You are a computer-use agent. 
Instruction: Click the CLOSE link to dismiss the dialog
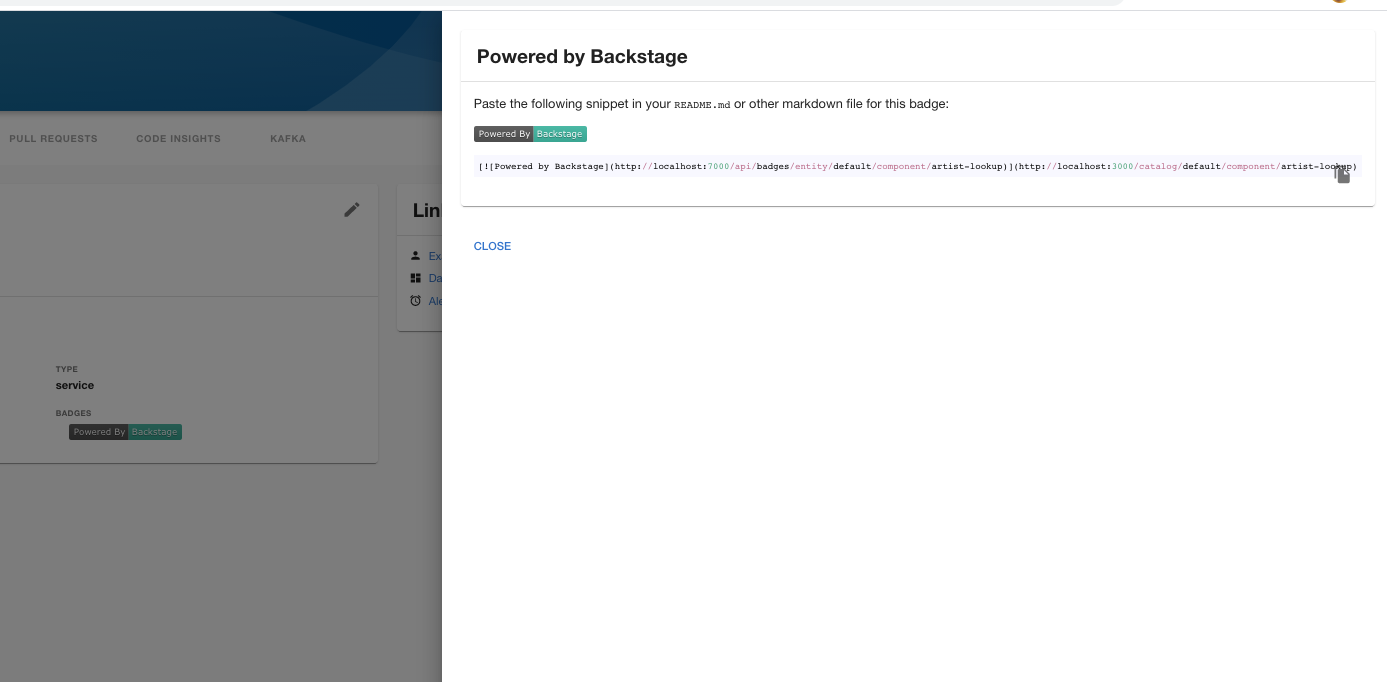492,246
